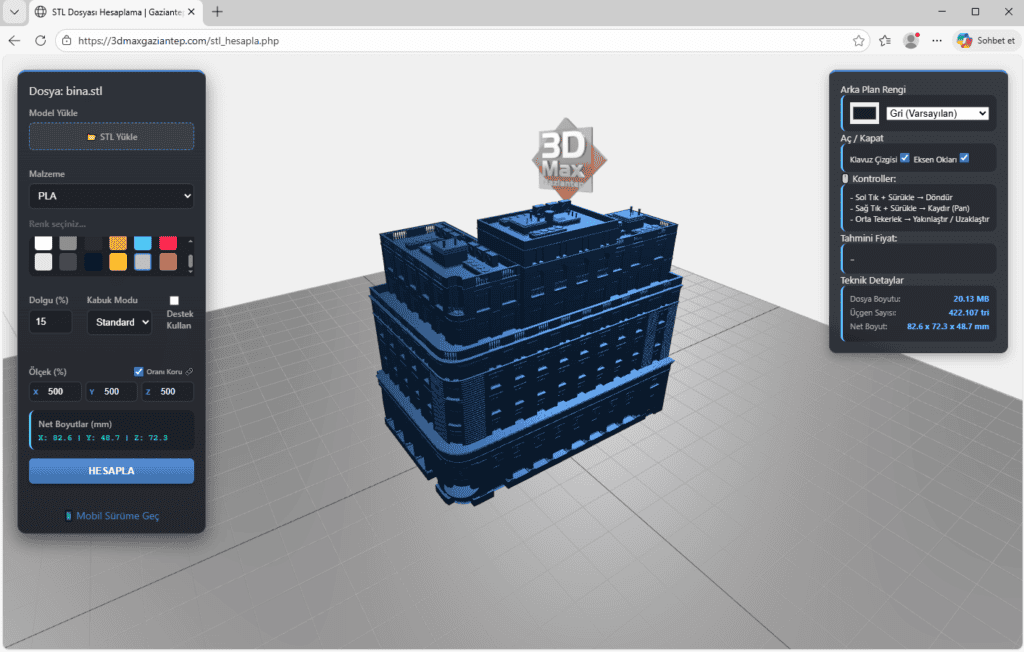Pick the red color swatch
This screenshot has height=652, width=1024.
[168, 243]
